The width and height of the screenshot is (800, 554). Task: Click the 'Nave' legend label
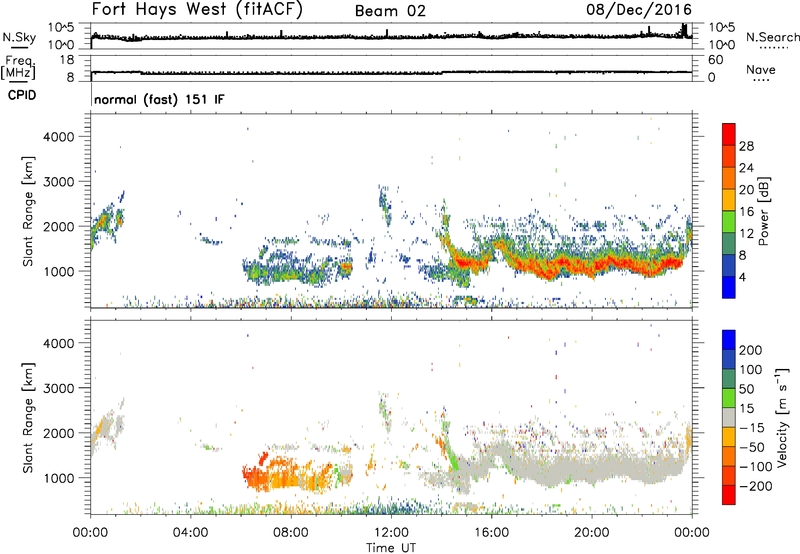pyautogui.click(x=760, y=70)
